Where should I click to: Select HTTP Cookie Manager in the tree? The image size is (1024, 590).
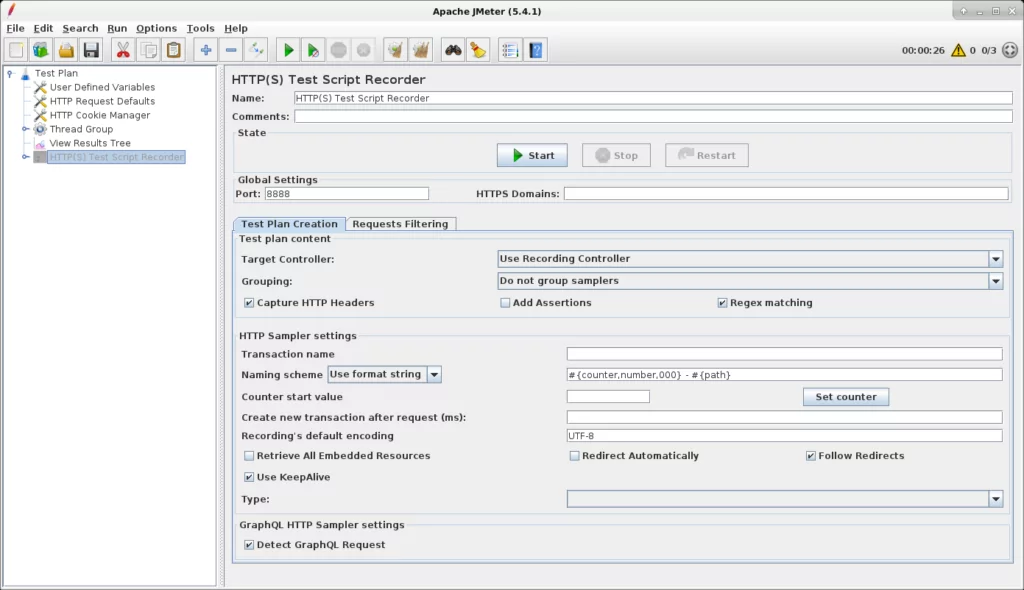(99, 116)
